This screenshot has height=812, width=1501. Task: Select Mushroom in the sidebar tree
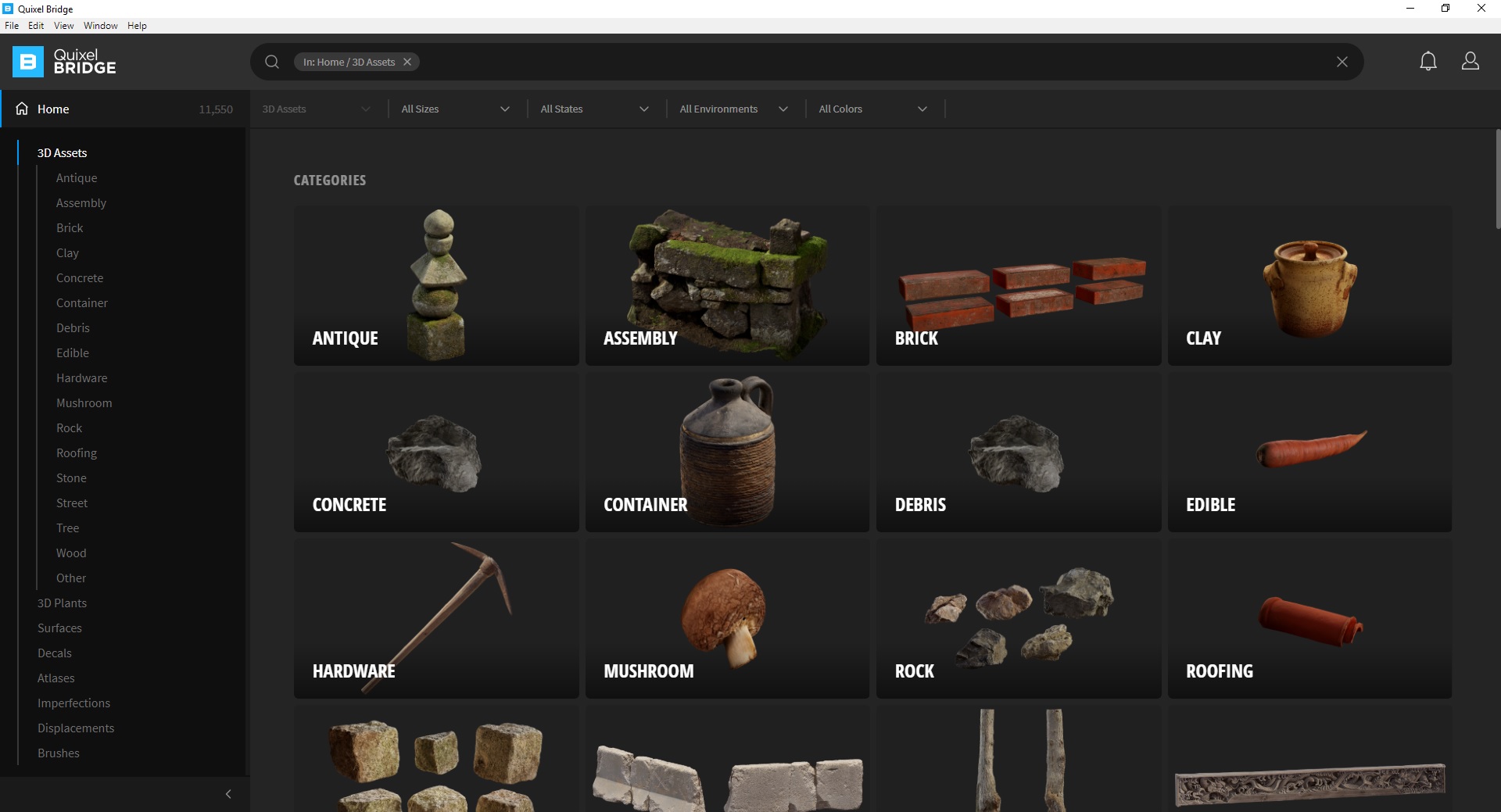click(x=84, y=403)
